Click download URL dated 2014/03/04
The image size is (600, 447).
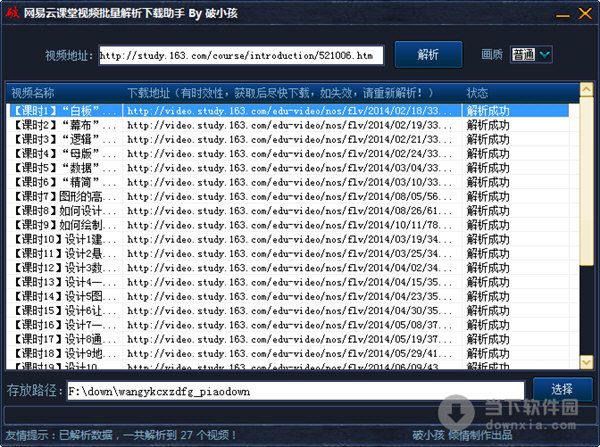[x=289, y=168]
